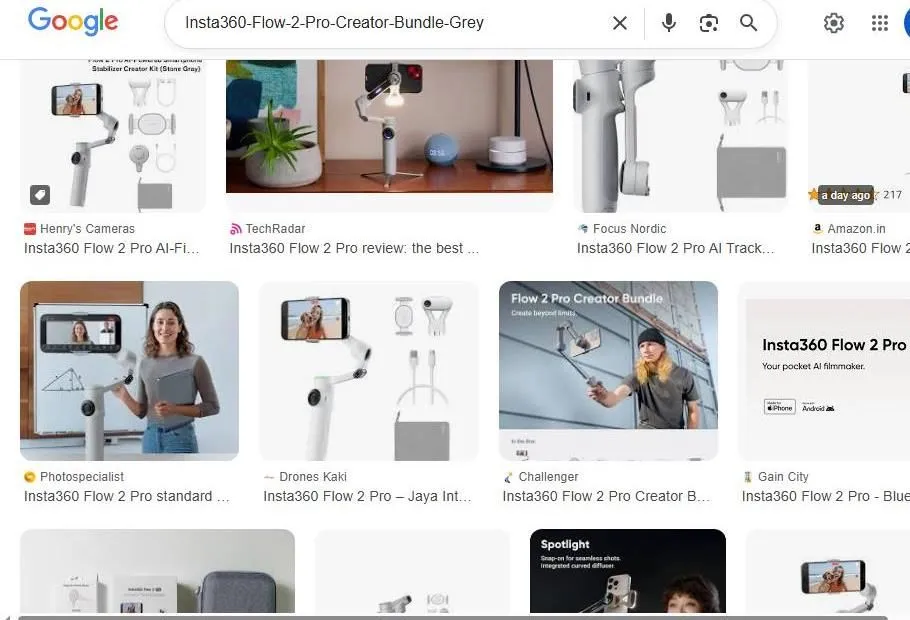The image size is (910, 620).
Task: Open 'Insta360 Flow 2 Pro AI-Fi...' title
Action: coord(111,248)
